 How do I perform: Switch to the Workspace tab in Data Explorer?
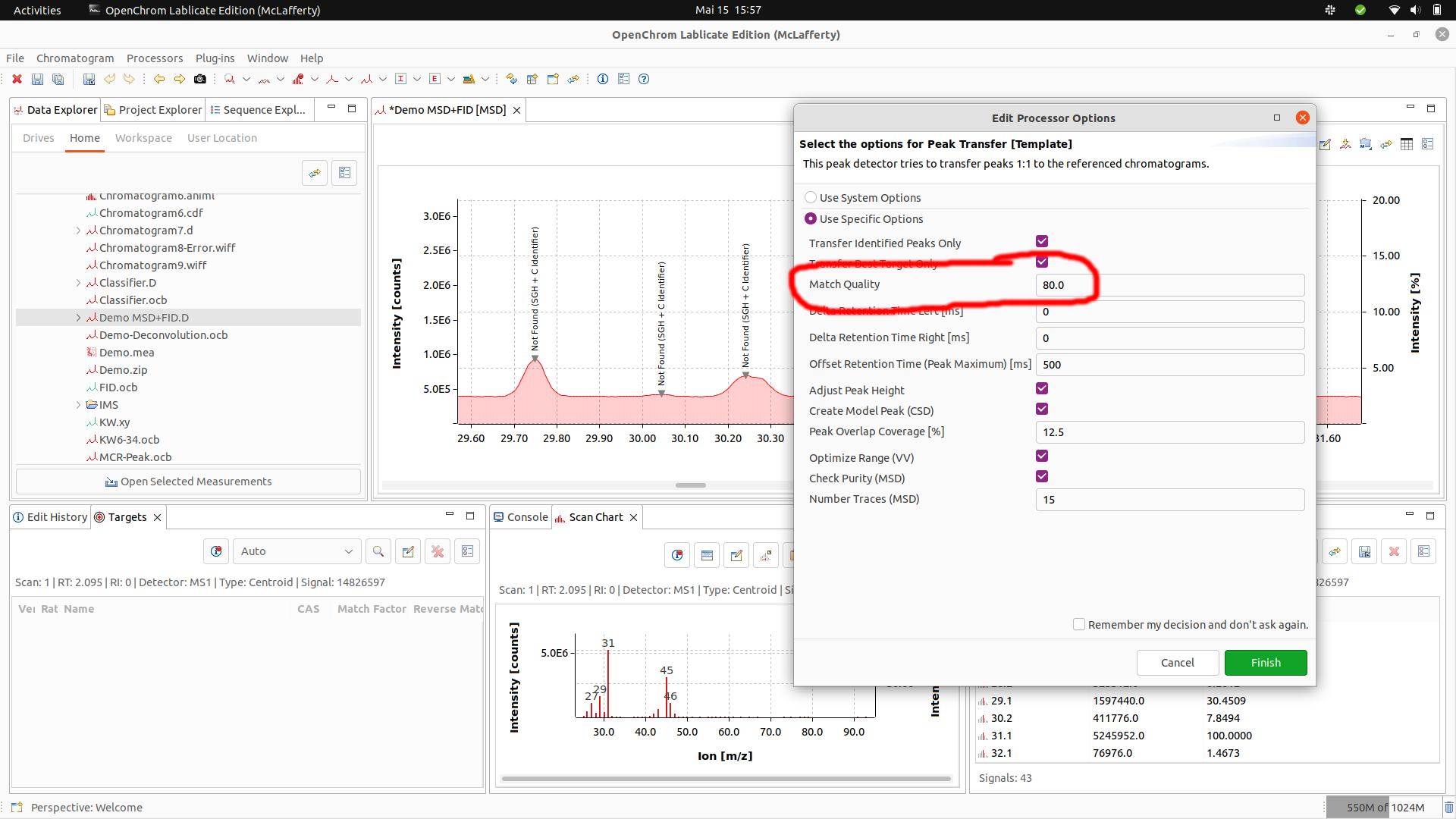coord(143,137)
